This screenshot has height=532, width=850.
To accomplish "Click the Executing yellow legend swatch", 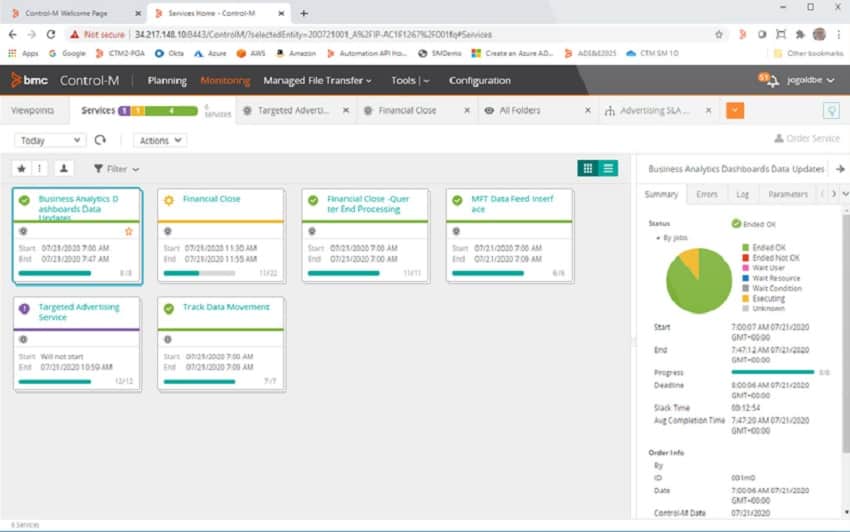I will [745, 299].
